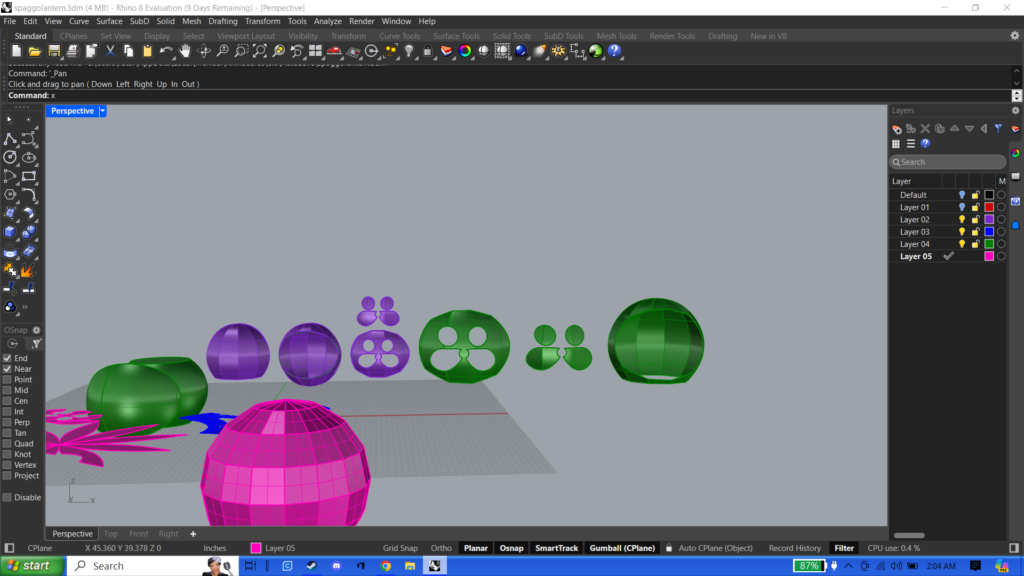Enable the Mid osnap checkbox
The height and width of the screenshot is (576, 1024).
7,390
